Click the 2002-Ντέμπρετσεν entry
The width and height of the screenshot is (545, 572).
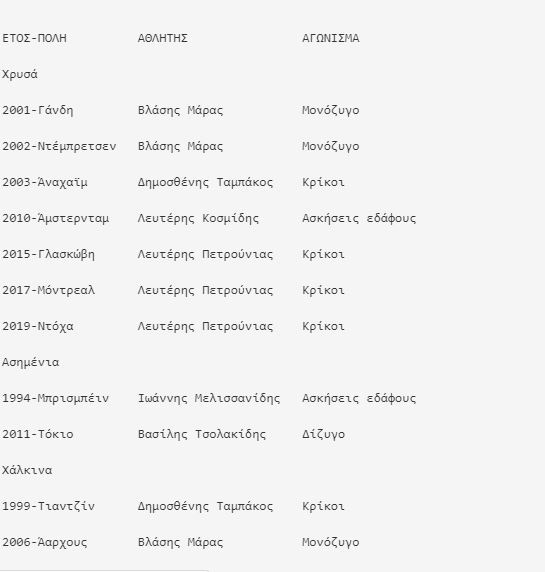tap(59, 147)
